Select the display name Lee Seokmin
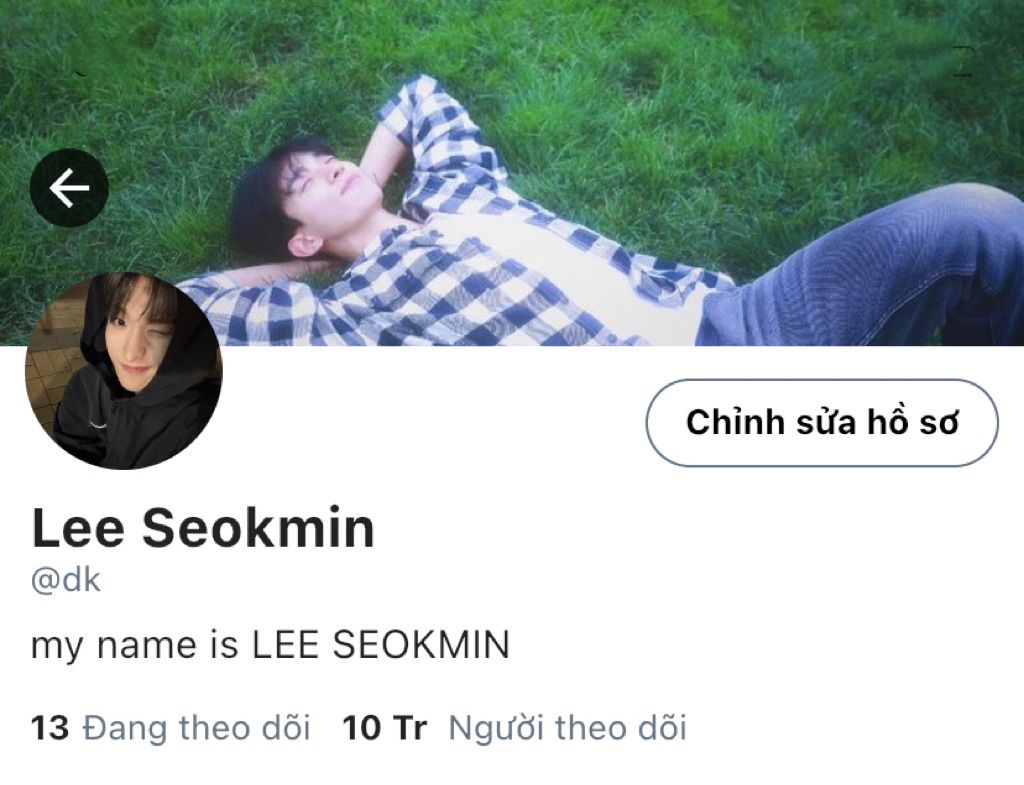Screen dimensions: 1024x785 coord(203,528)
